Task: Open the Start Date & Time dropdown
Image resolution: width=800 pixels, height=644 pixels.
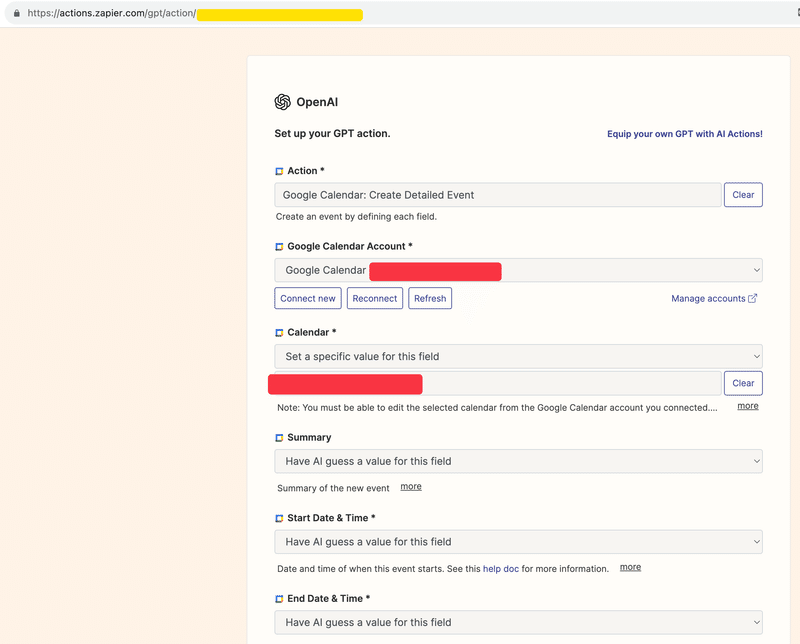Action: click(x=518, y=542)
